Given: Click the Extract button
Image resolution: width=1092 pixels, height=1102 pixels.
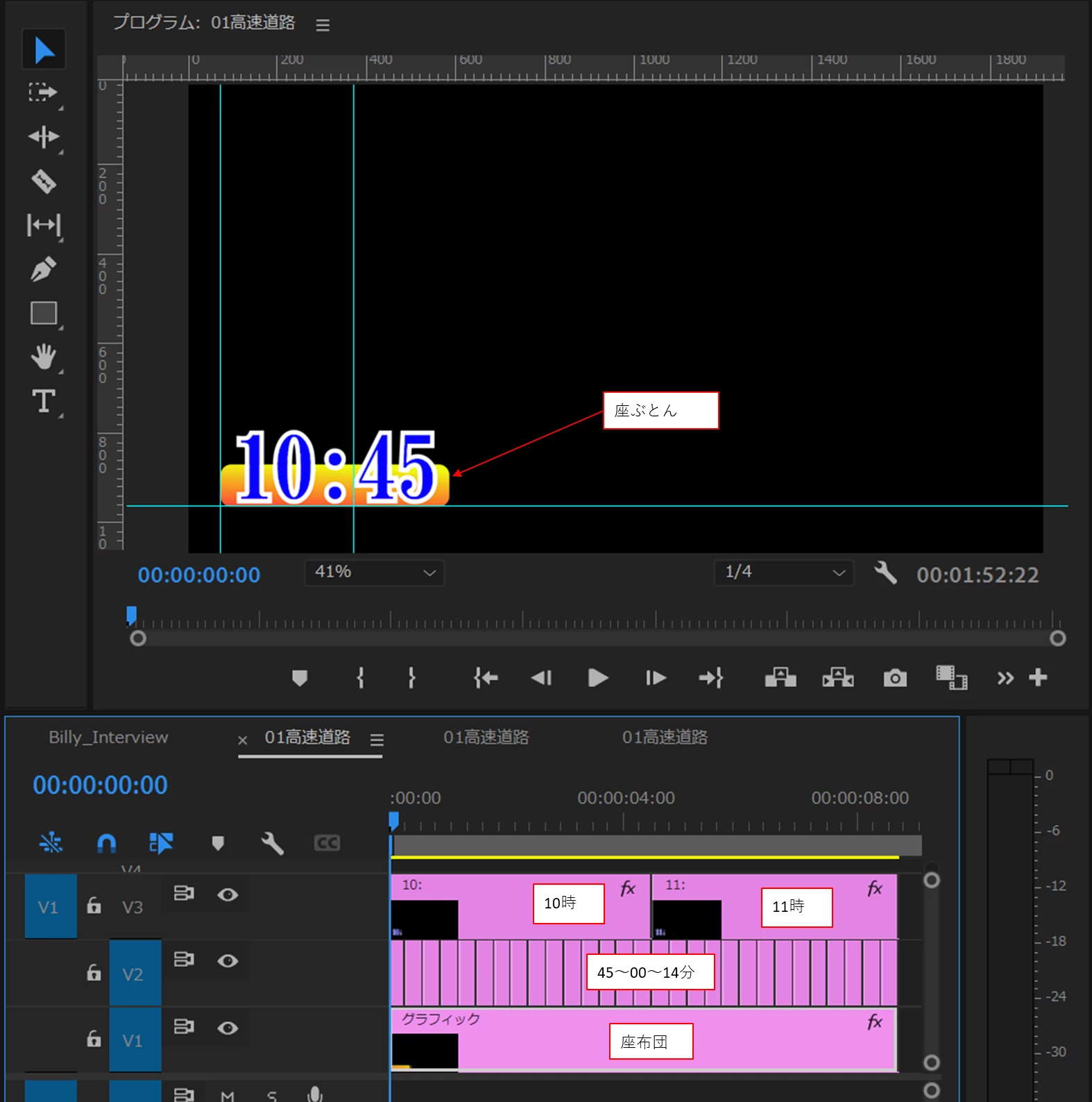Looking at the screenshot, I should (838, 678).
